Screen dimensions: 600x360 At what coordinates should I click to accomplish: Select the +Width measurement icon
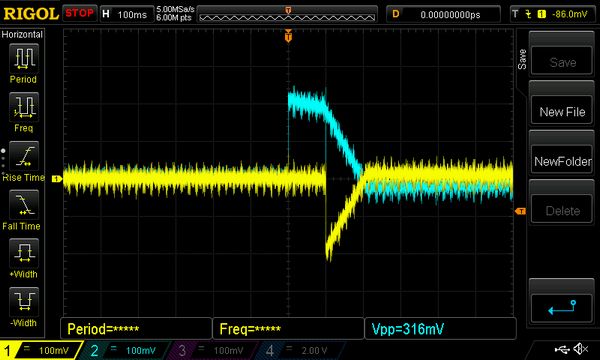(24, 253)
